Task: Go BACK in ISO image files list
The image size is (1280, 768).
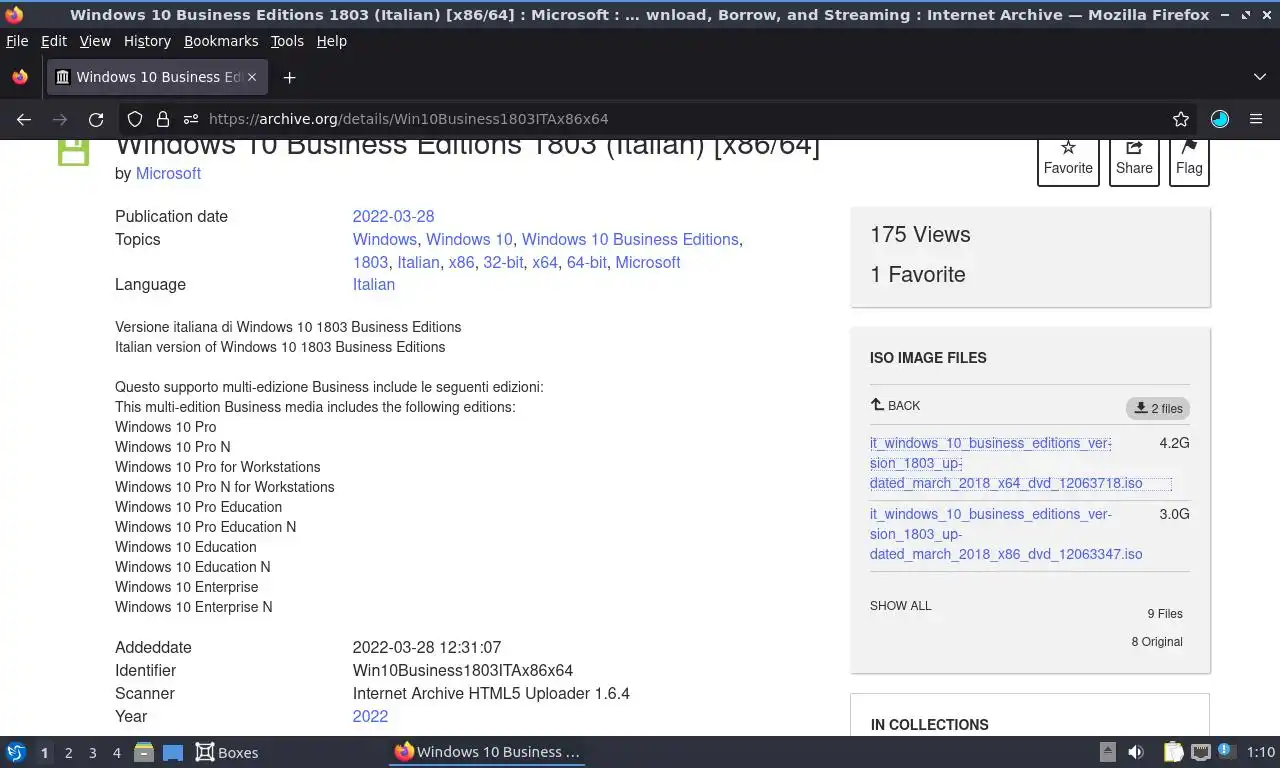Action: coord(896,405)
